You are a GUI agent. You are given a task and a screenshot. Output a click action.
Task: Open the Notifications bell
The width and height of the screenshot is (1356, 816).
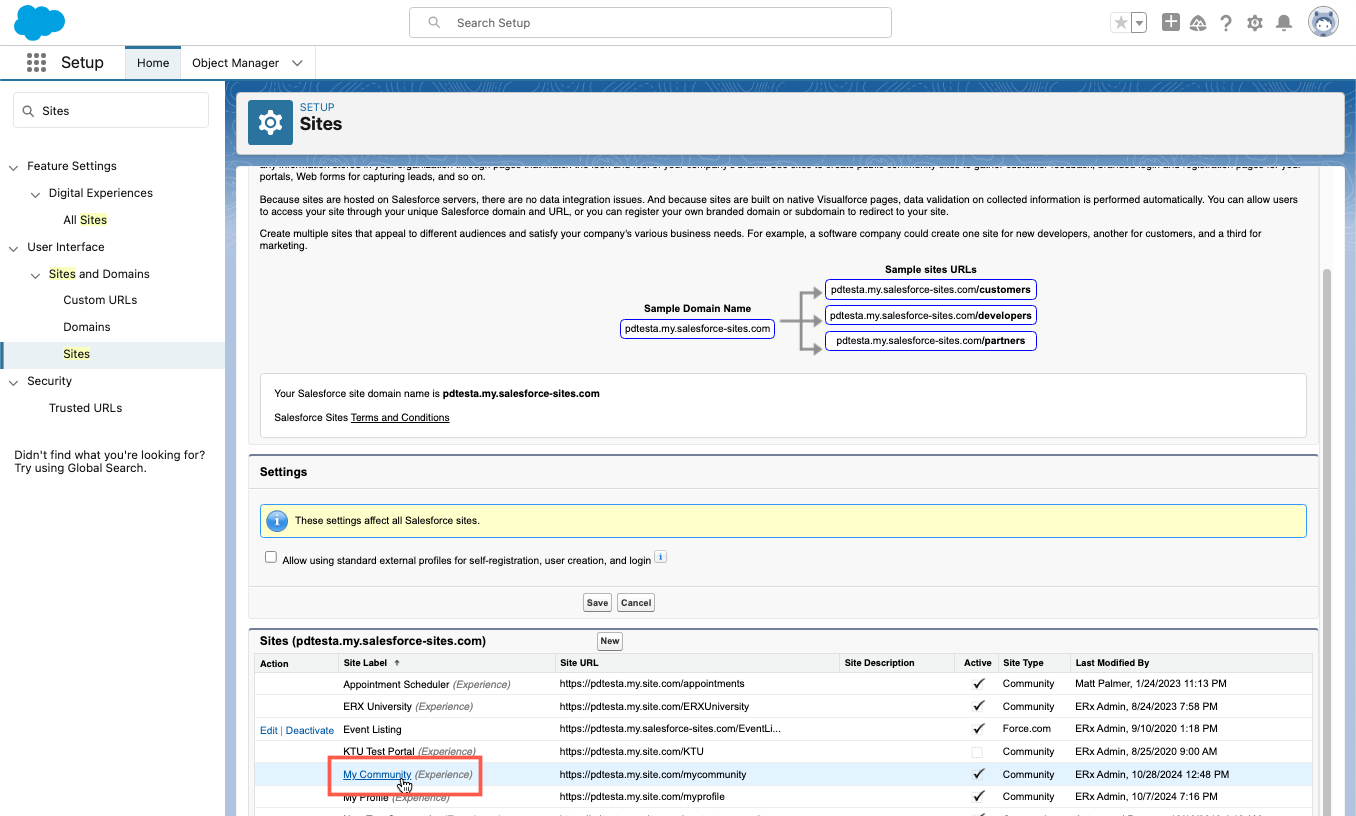point(1285,23)
